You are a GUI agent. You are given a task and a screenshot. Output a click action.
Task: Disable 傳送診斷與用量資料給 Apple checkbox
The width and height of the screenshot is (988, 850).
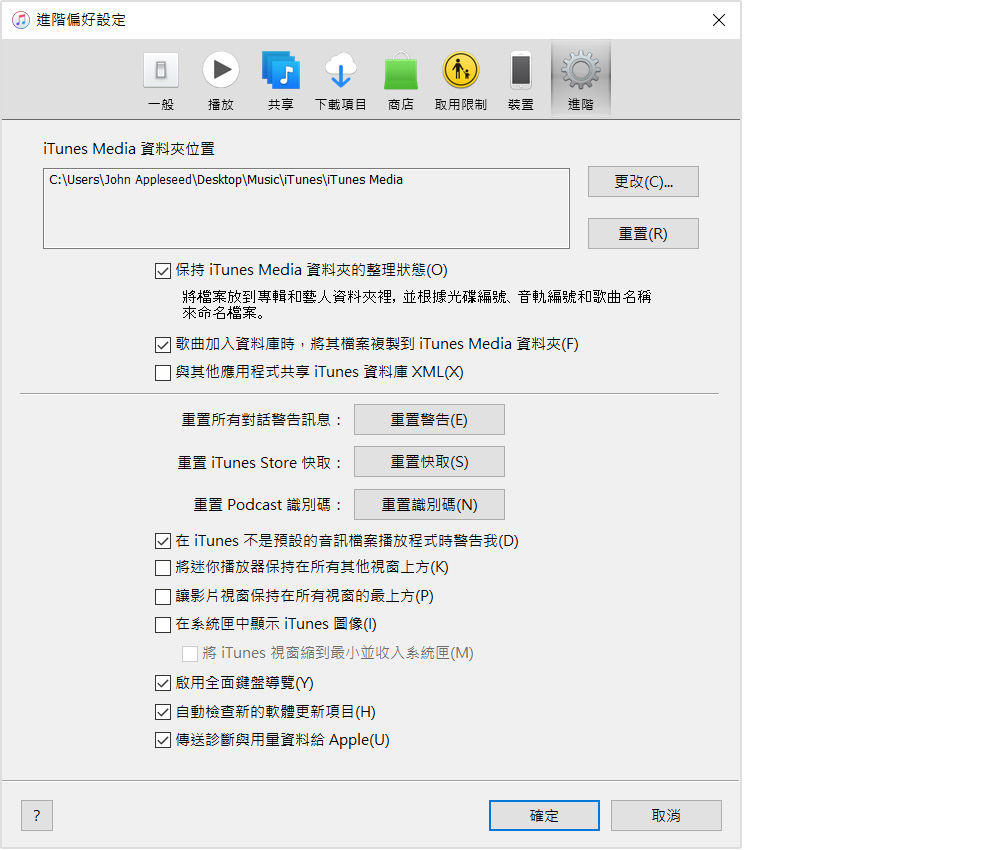pyautogui.click(x=163, y=741)
